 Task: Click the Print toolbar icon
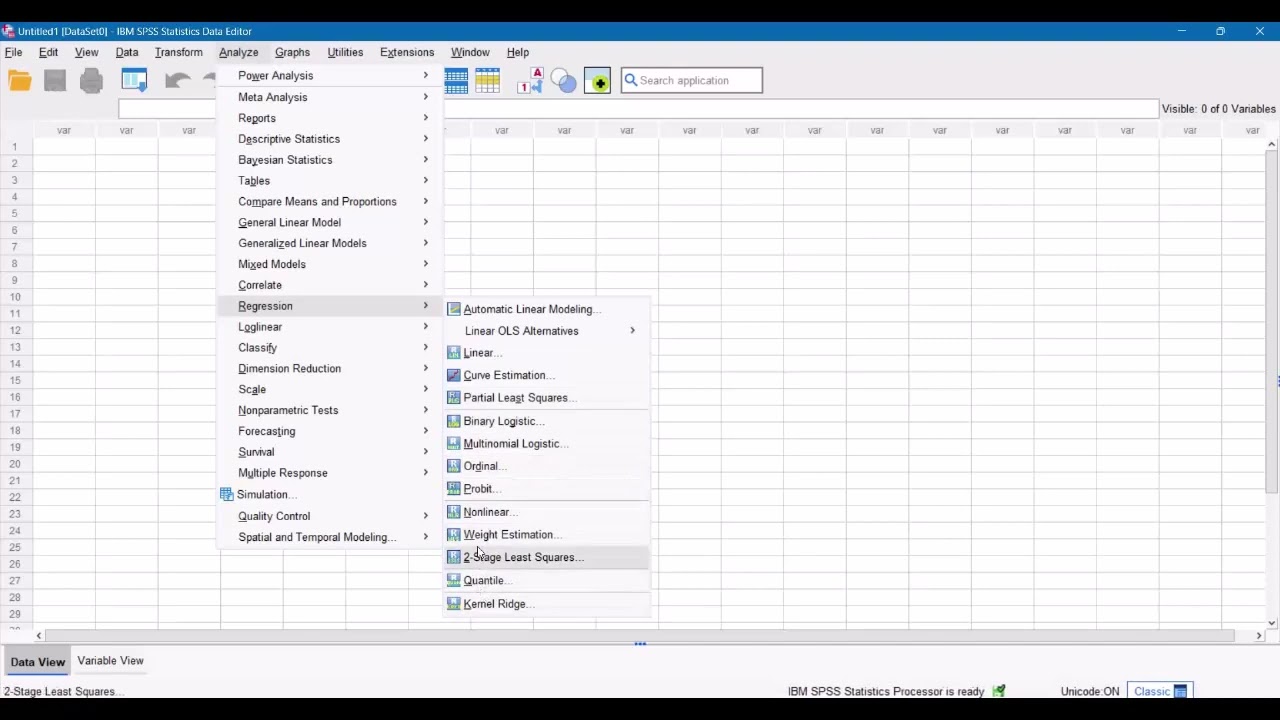(x=91, y=81)
